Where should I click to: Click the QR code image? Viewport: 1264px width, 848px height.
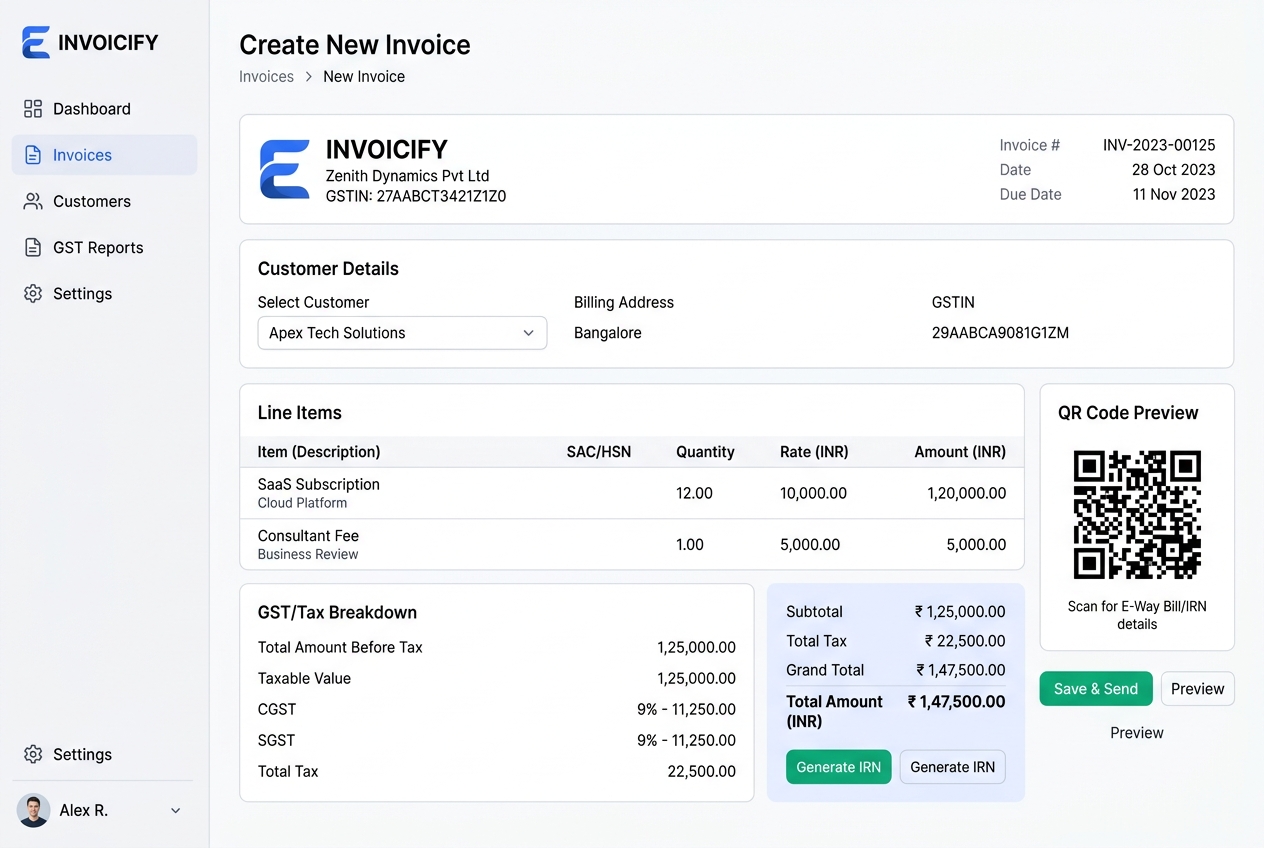pyautogui.click(x=1137, y=515)
